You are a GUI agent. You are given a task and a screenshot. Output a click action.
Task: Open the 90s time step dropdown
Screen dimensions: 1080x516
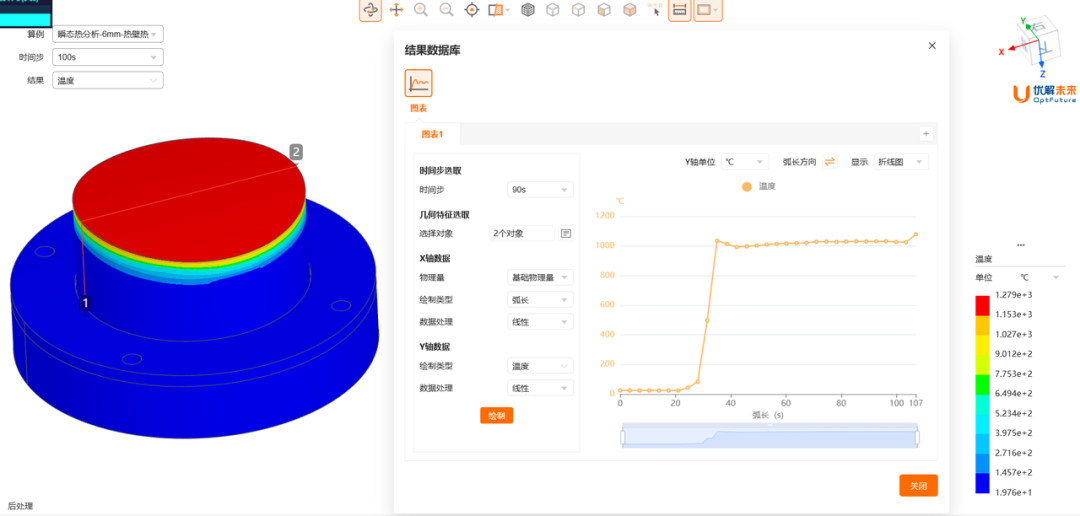pyautogui.click(x=540, y=189)
